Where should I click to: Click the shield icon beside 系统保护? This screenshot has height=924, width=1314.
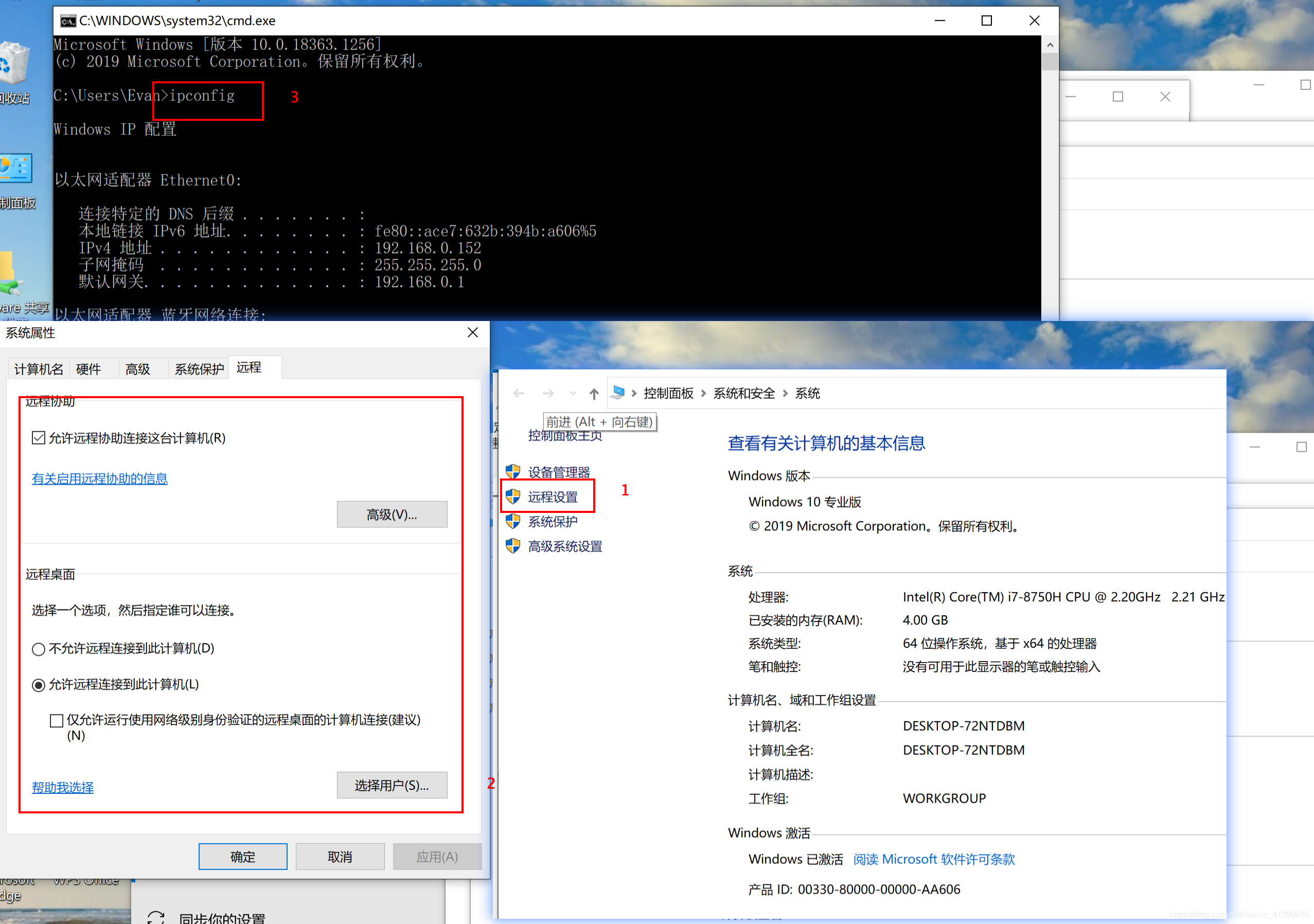(513, 521)
